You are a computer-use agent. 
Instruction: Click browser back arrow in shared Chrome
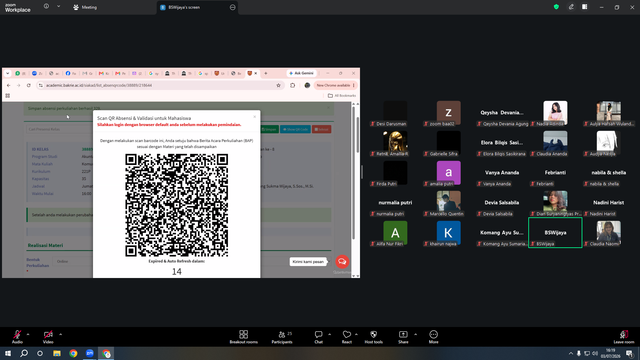pos(9,85)
